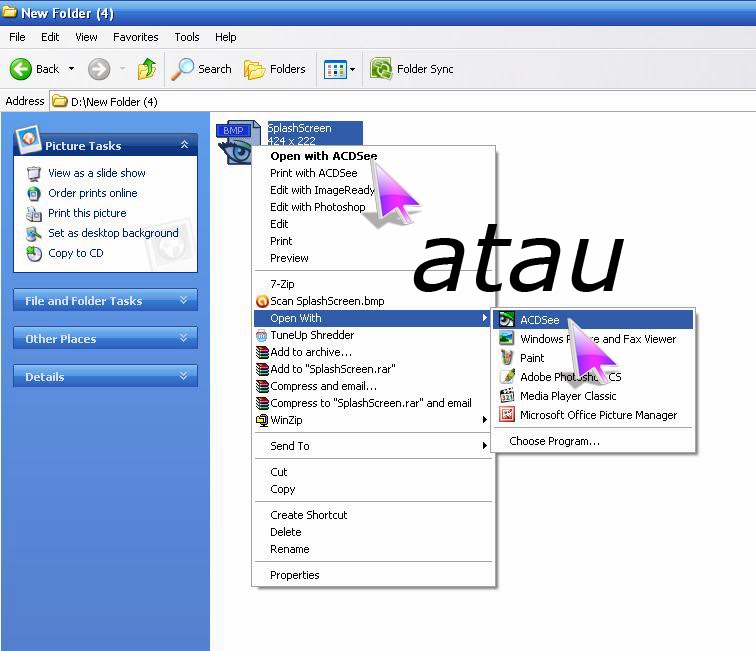The width and height of the screenshot is (756, 651).
Task: Expand the Details panel
Action: tap(184, 376)
